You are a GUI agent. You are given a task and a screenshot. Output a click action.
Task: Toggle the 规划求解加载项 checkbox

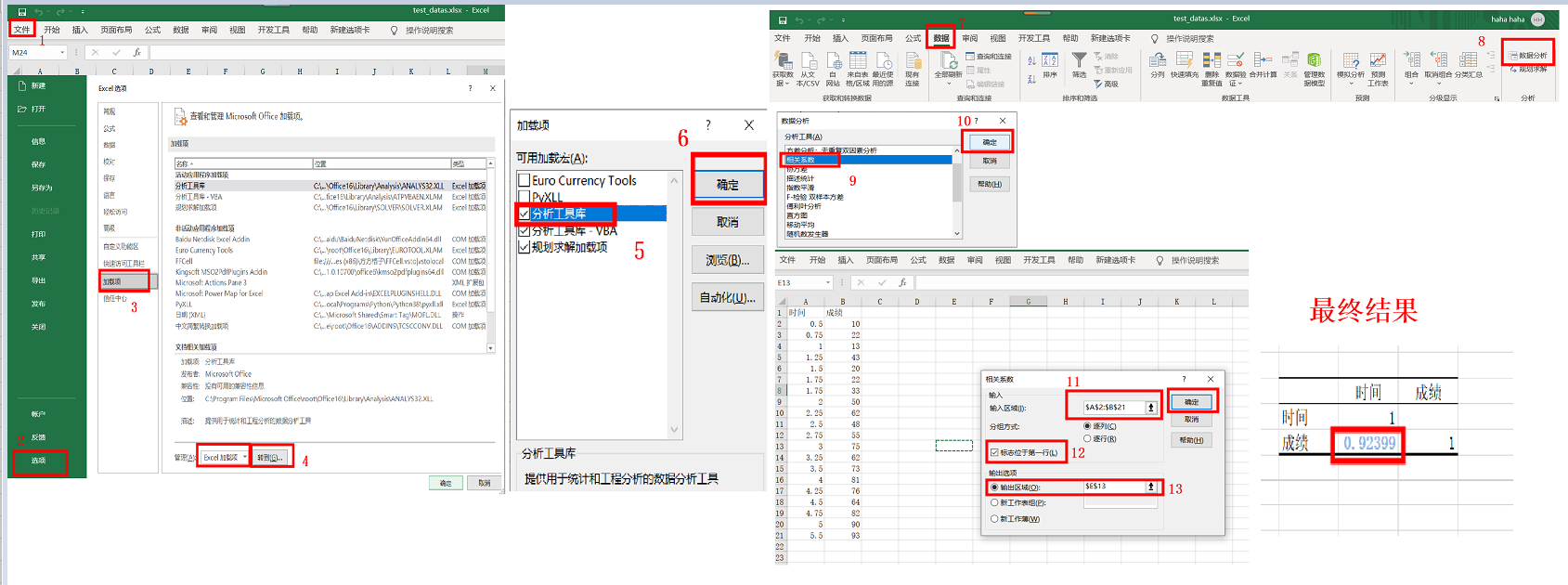(x=525, y=247)
